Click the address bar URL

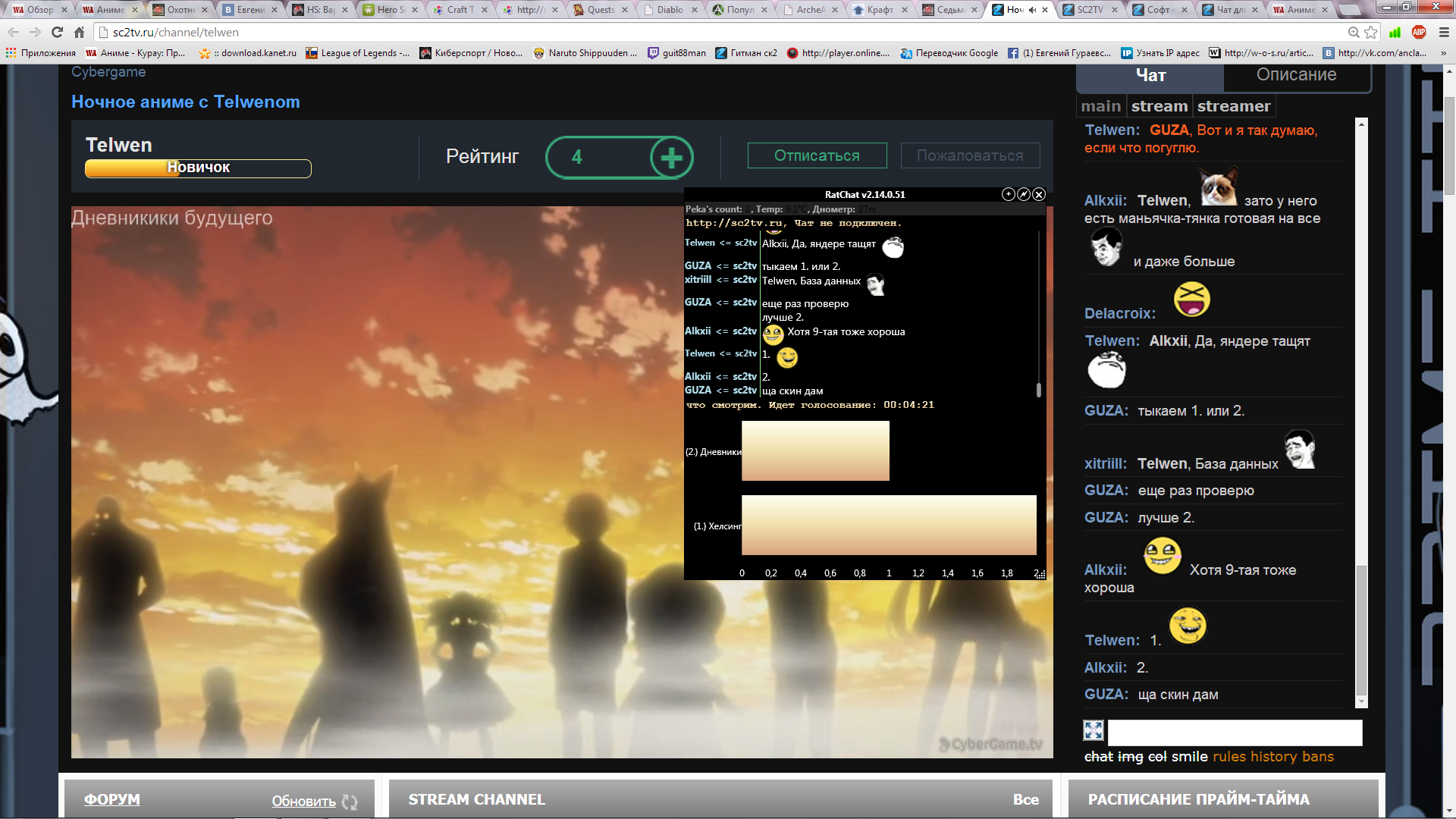[x=175, y=32]
